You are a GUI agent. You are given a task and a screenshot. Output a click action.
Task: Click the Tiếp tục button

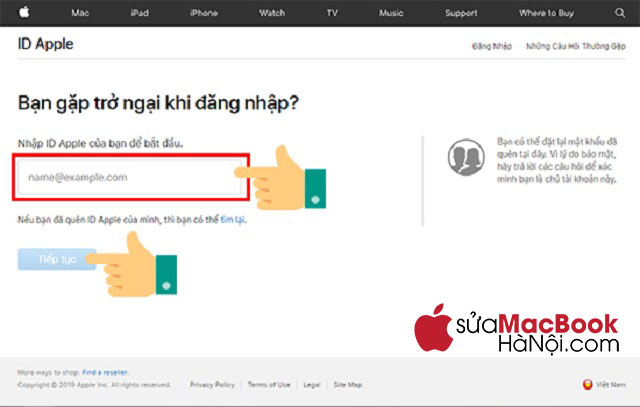(57, 259)
